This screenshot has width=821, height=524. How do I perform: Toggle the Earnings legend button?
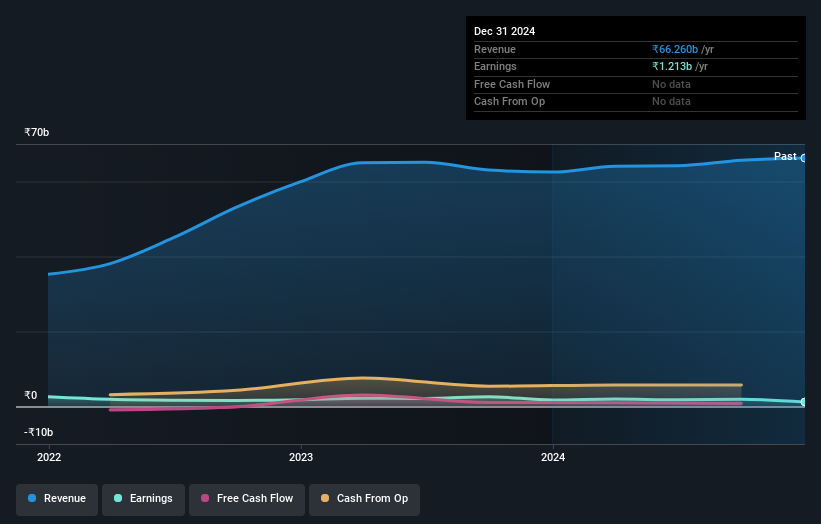pyautogui.click(x=143, y=499)
